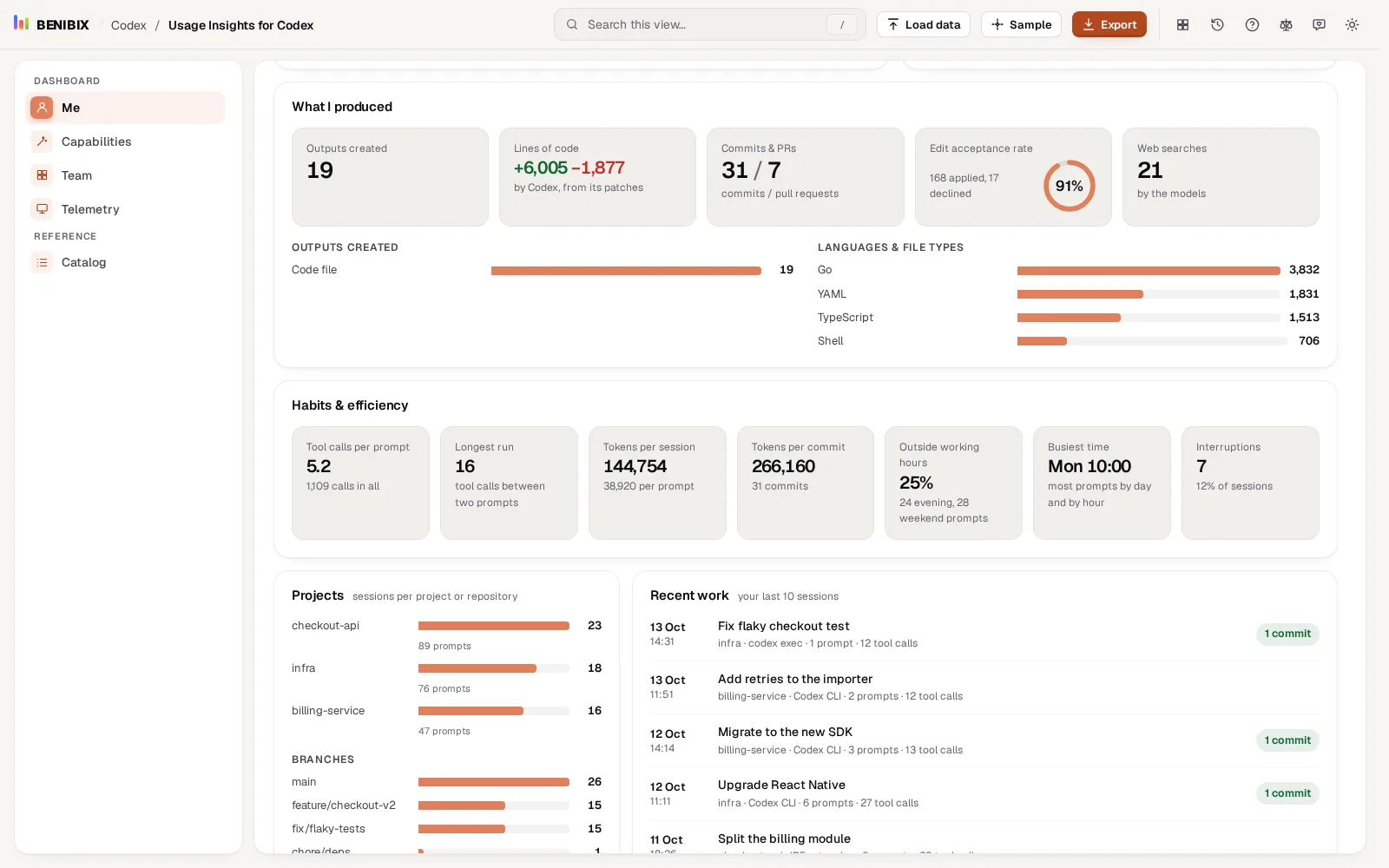1389x868 pixels.
Task: Click the help question mark icon
Action: [x=1252, y=24]
